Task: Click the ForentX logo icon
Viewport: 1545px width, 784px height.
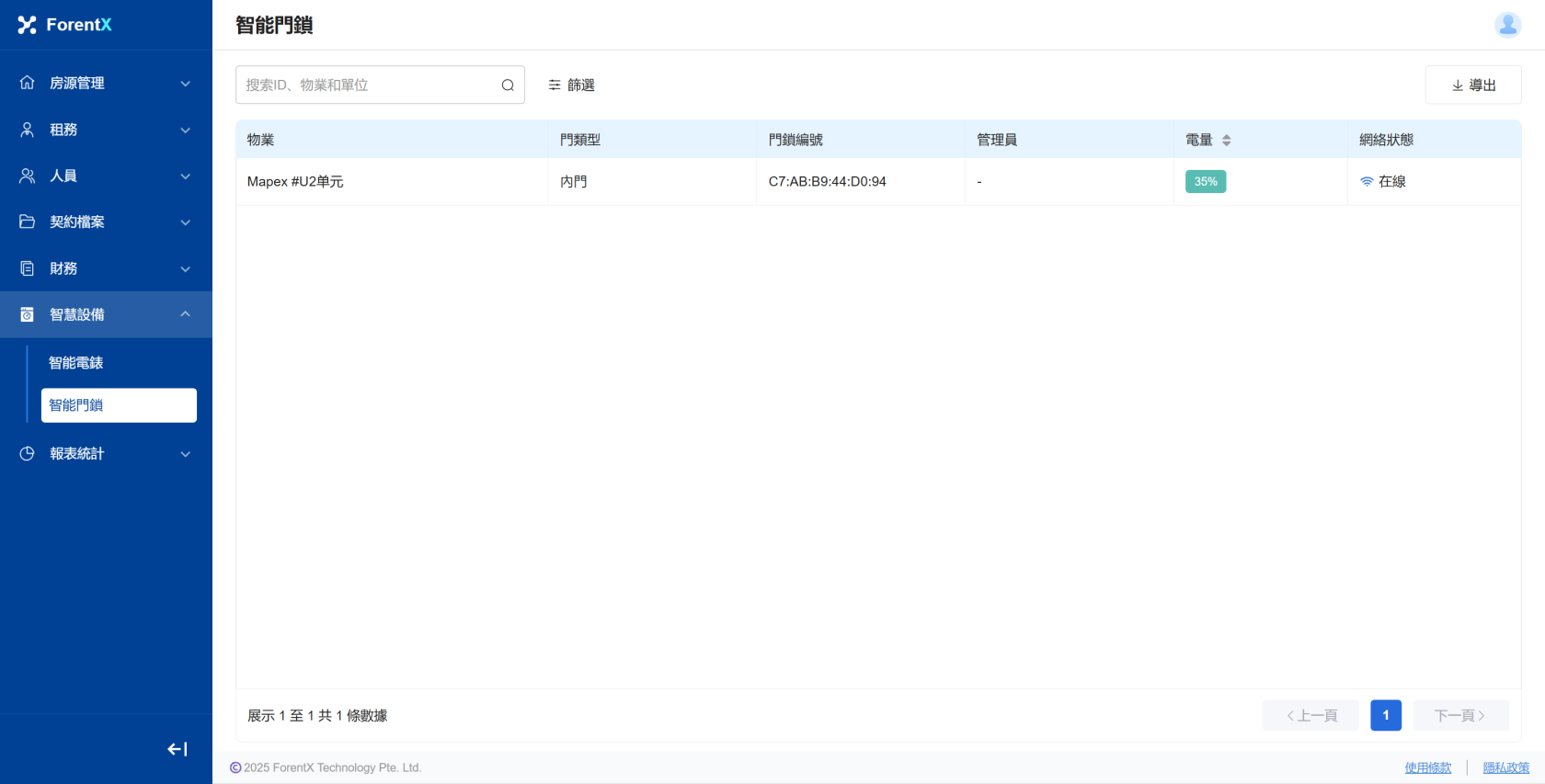Action: tap(27, 25)
